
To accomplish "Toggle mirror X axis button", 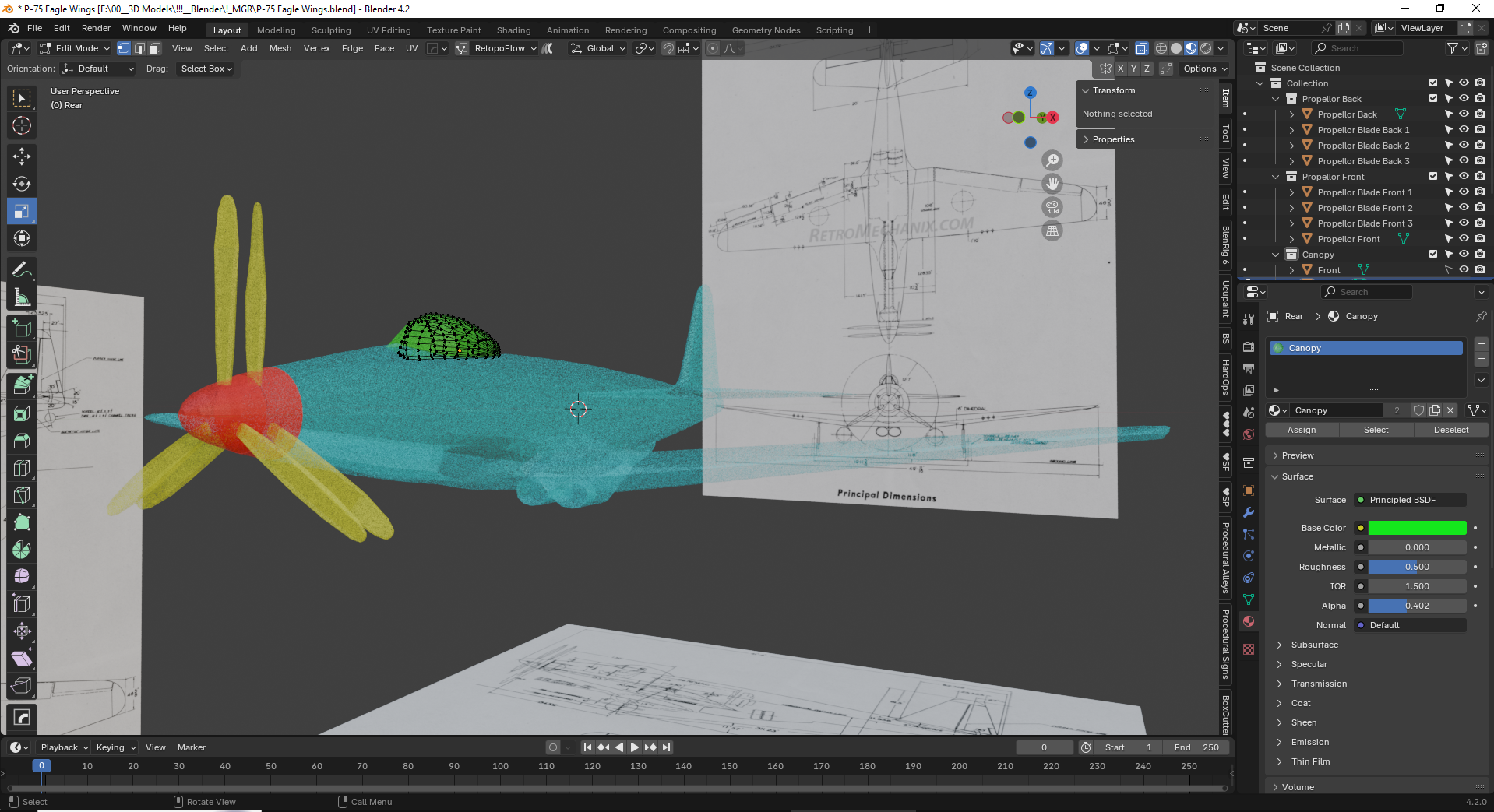I will [x=1120, y=69].
